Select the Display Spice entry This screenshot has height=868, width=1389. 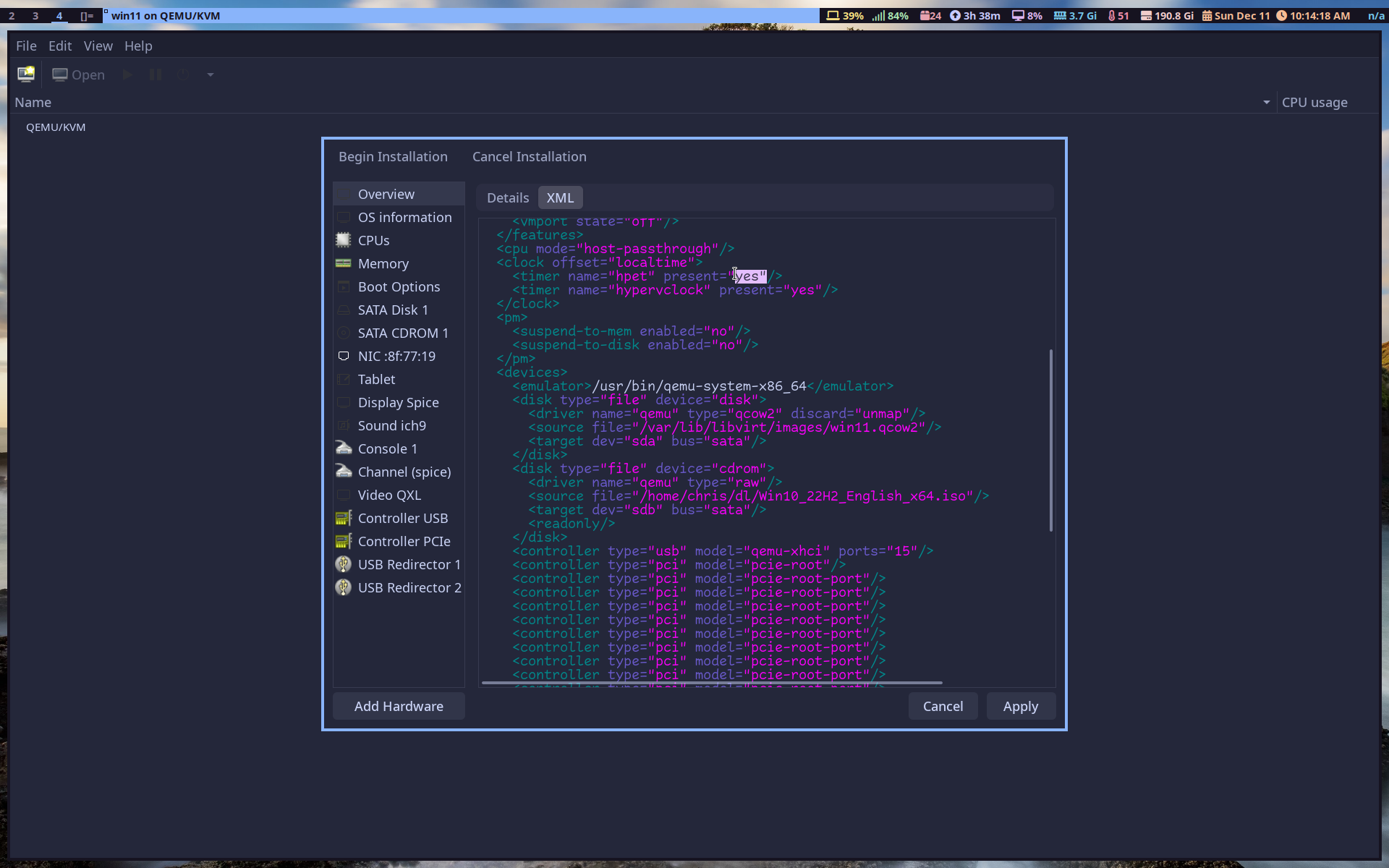point(399,402)
